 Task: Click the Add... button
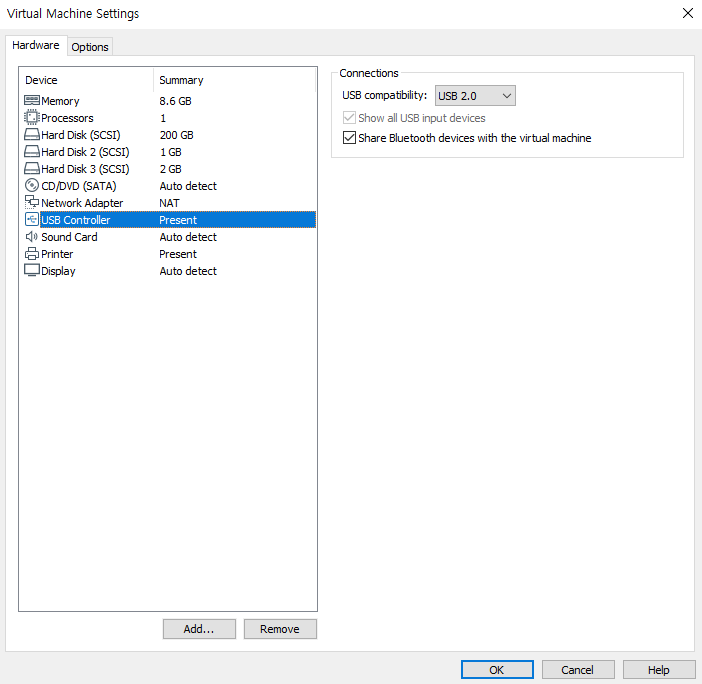click(199, 629)
